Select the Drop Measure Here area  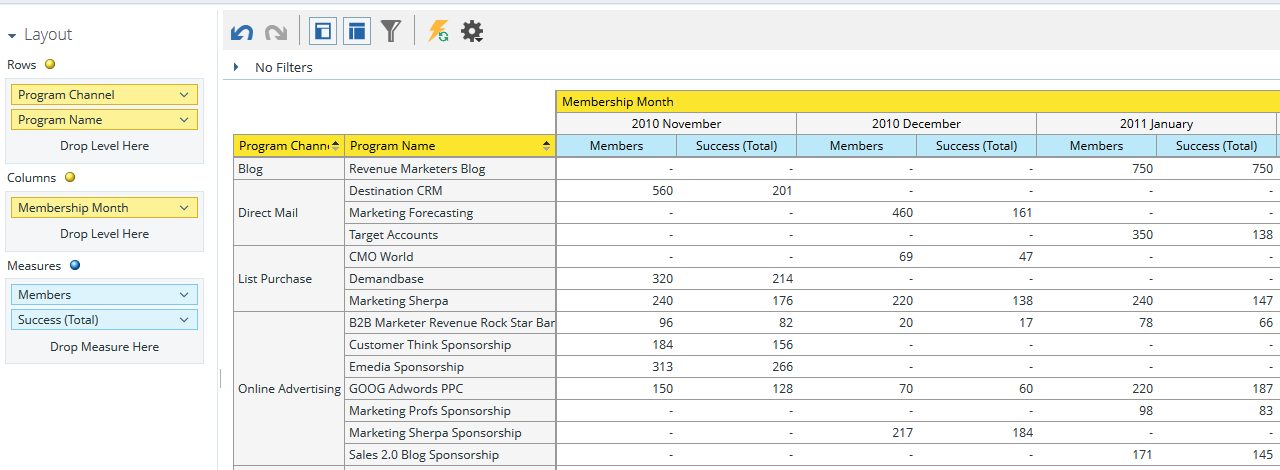(x=104, y=347)
